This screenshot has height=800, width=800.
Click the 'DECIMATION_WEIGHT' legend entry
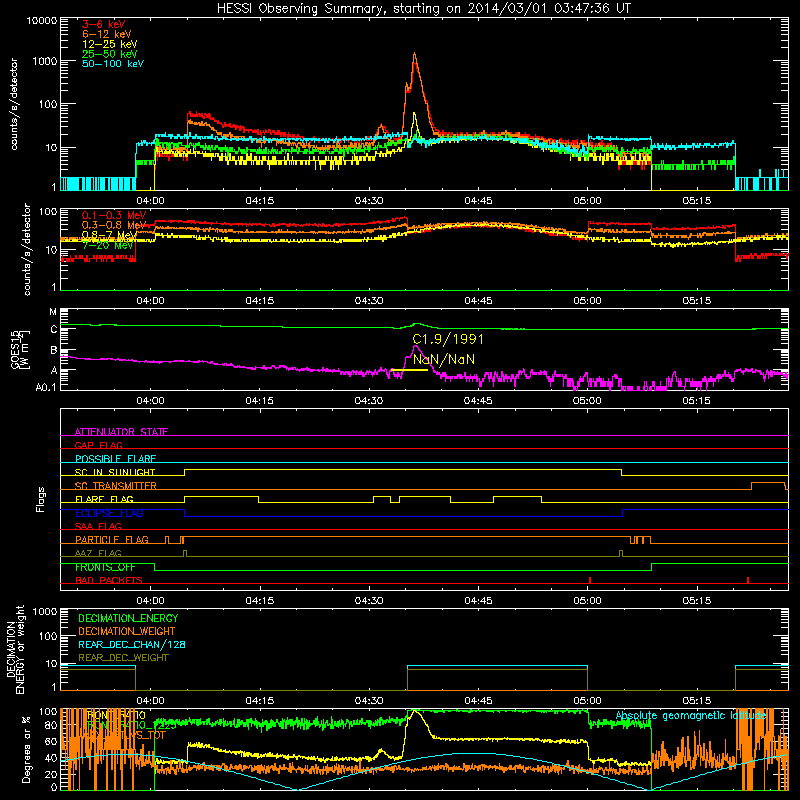(x=127, y=631)
